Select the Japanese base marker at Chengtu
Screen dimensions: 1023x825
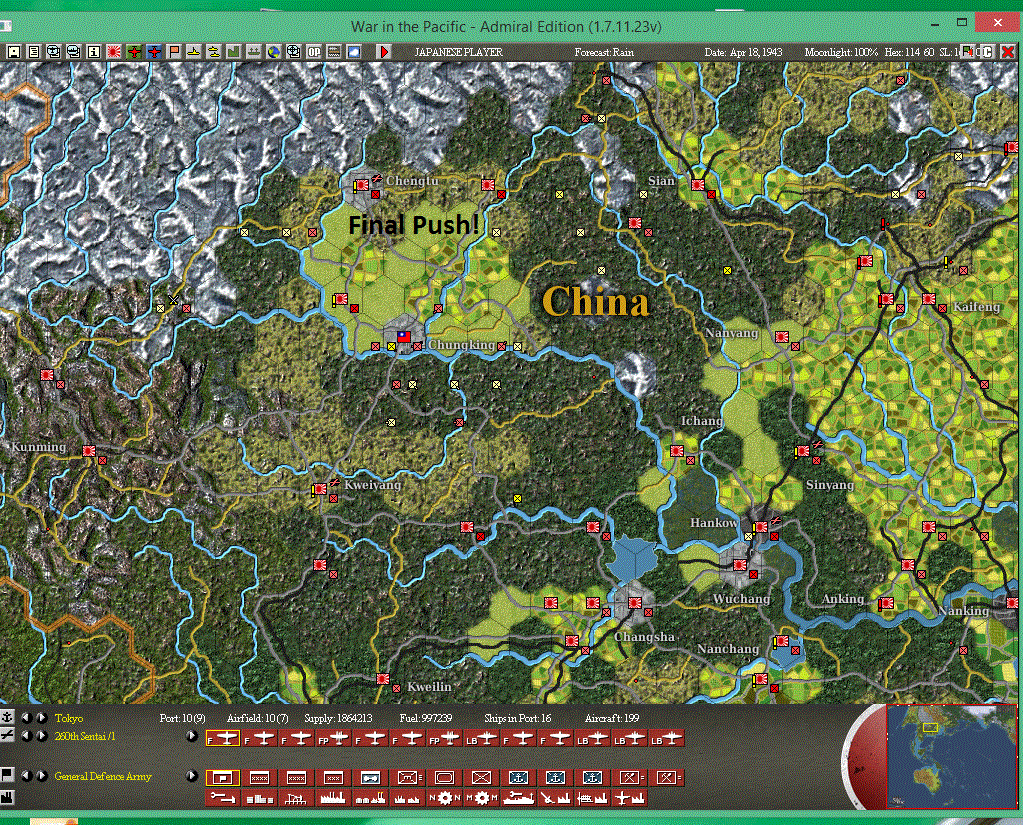pyautogui.click(x=362, y=185)
